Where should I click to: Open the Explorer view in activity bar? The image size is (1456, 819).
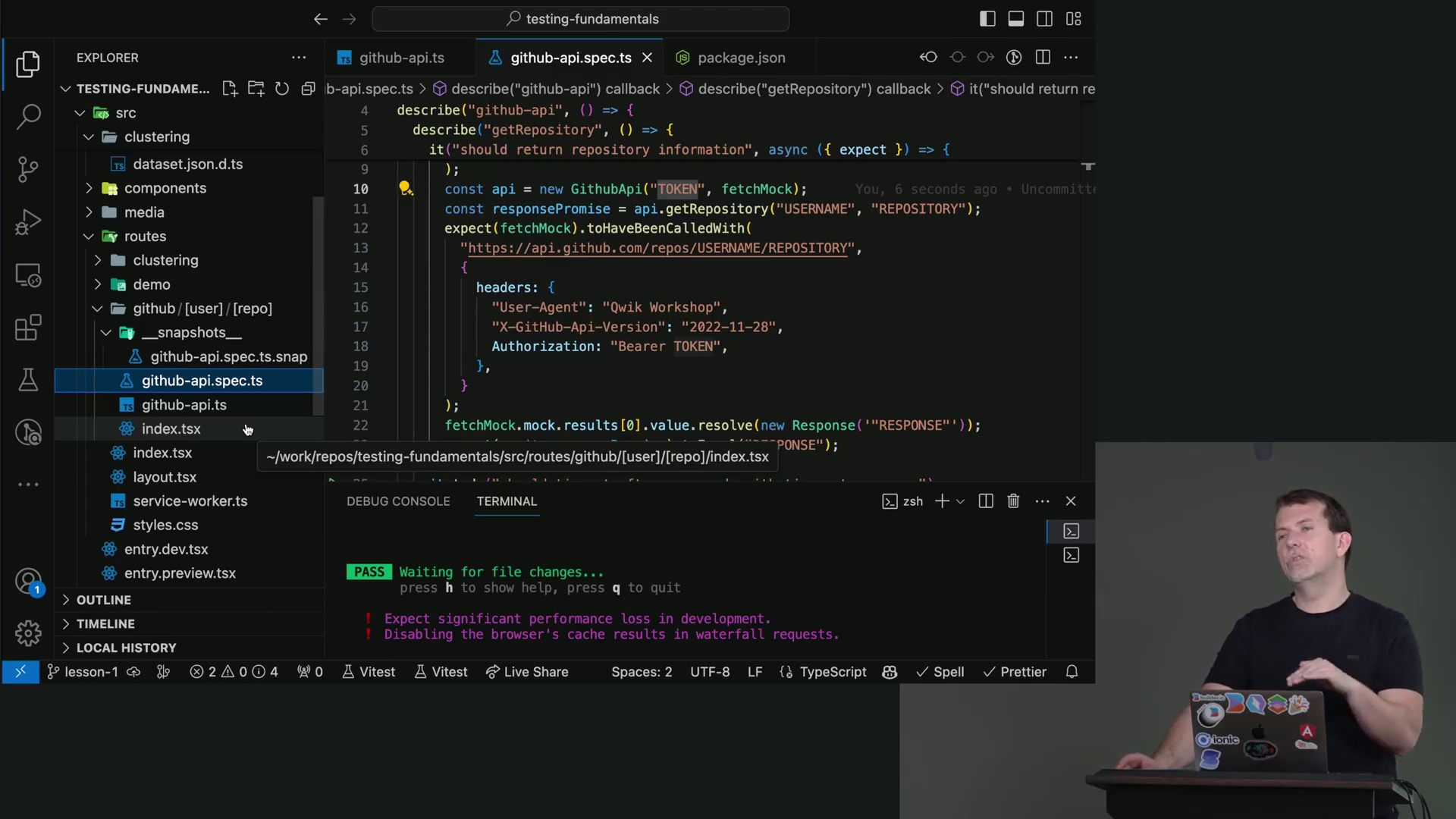coord(28,64)
